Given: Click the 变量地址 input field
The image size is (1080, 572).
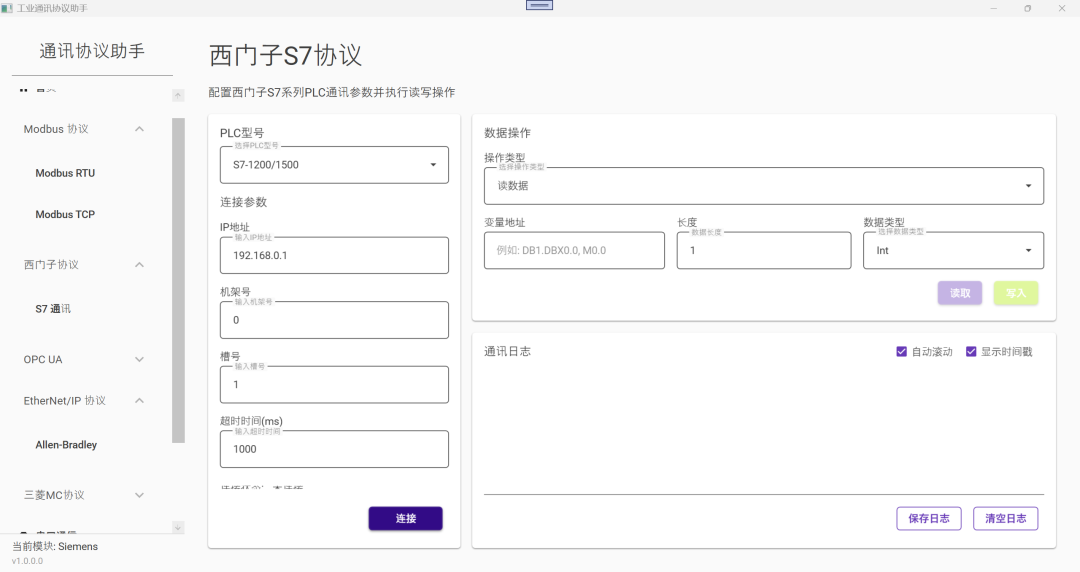Looking at the screenshot, I should [x=574, y=250].
